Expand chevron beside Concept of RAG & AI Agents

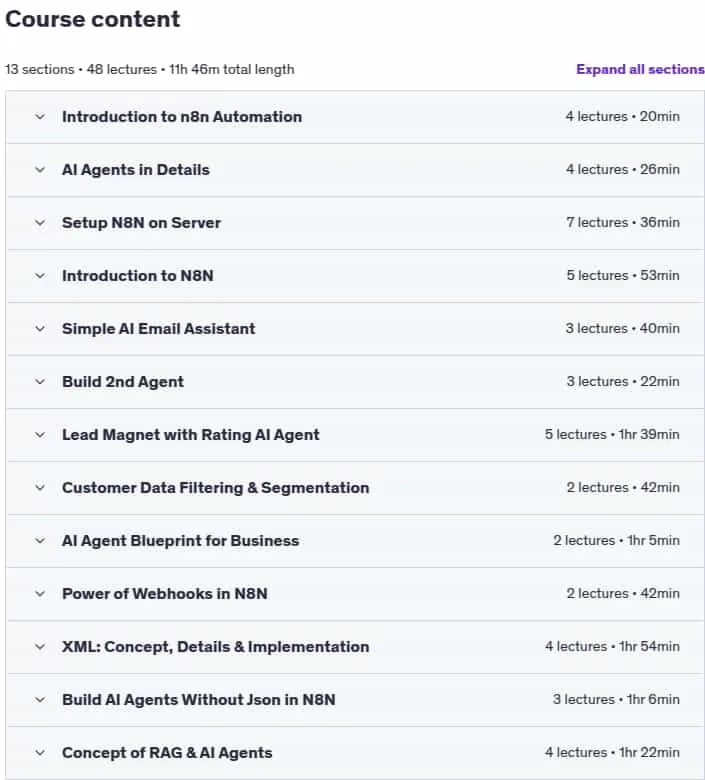(40, 753)
